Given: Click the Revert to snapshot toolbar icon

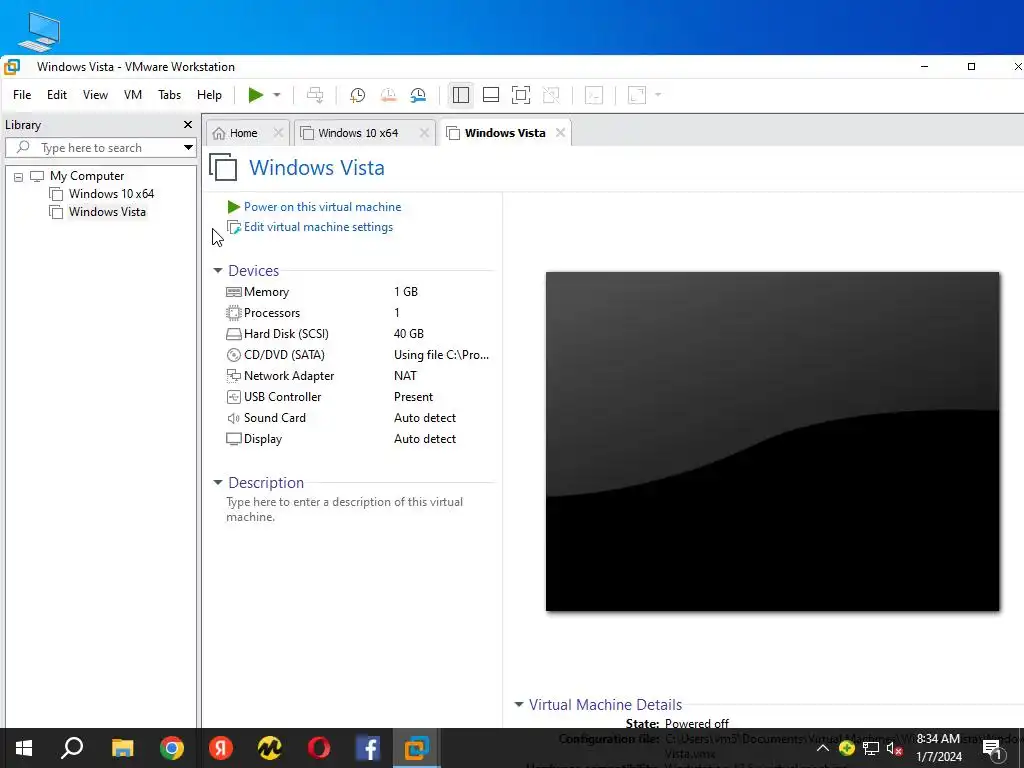Looking at the screenshot, I should [x=388, y=95].
